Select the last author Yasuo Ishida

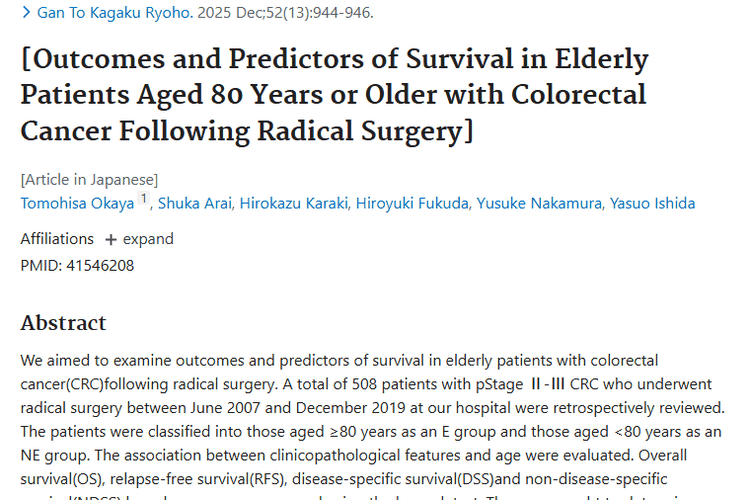[651, 203]
